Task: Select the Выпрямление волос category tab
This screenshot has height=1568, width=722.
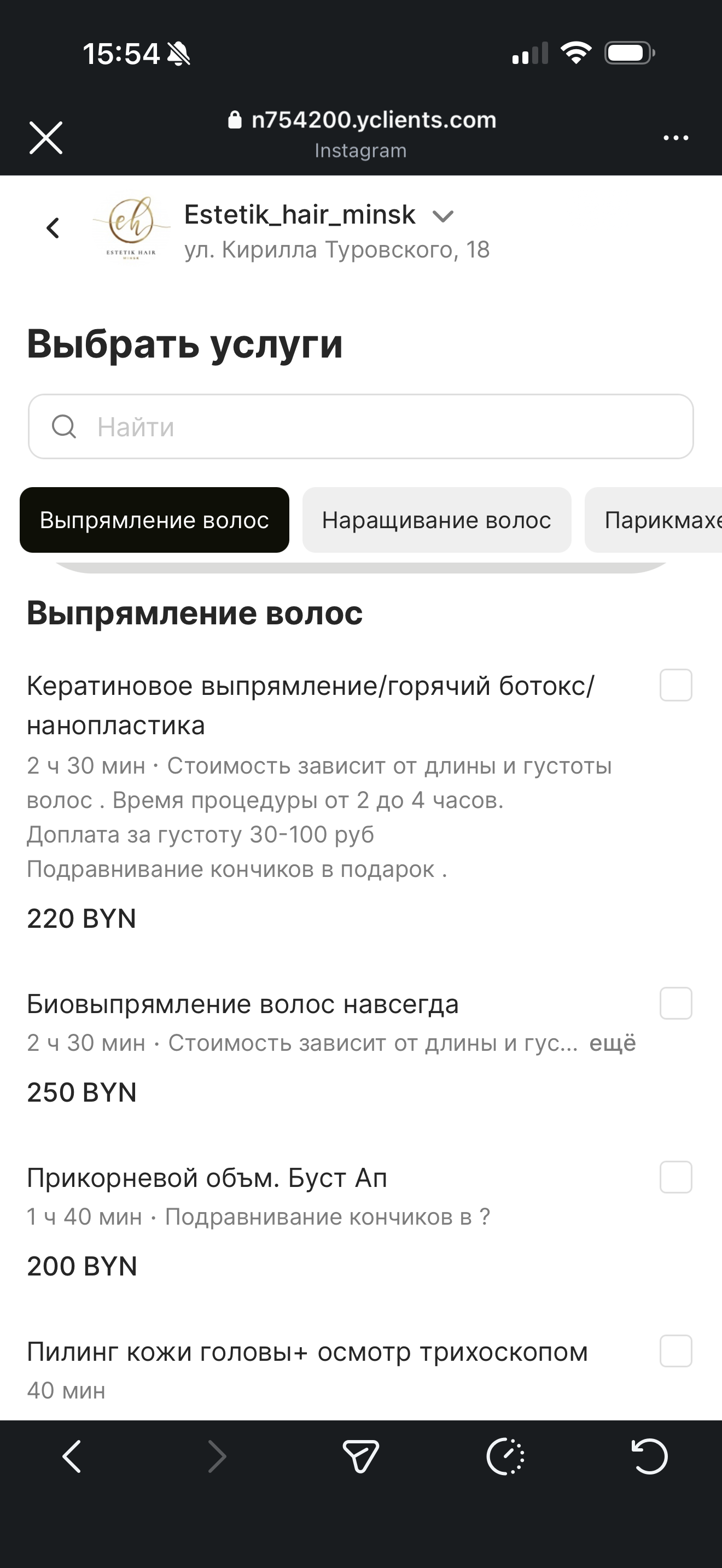Action: pos(154,520)
